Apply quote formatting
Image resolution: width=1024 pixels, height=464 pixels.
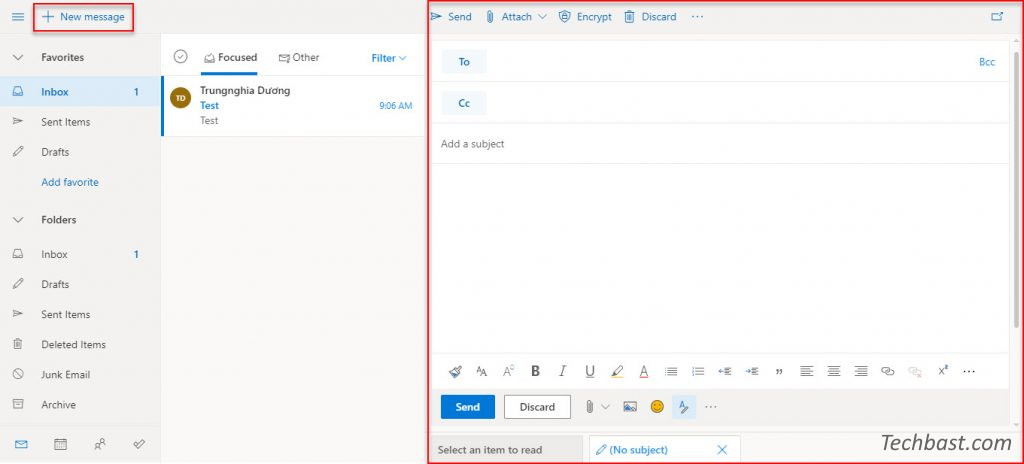click(779, 372)
